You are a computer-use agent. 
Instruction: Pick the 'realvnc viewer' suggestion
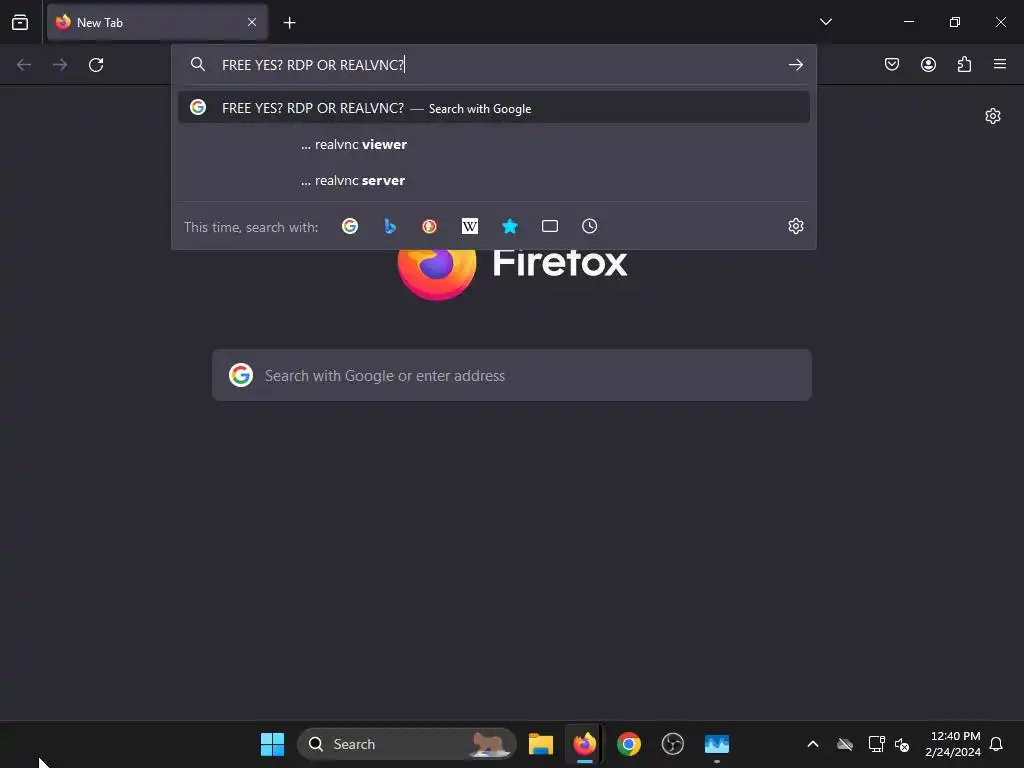click(x=494, y=144)
